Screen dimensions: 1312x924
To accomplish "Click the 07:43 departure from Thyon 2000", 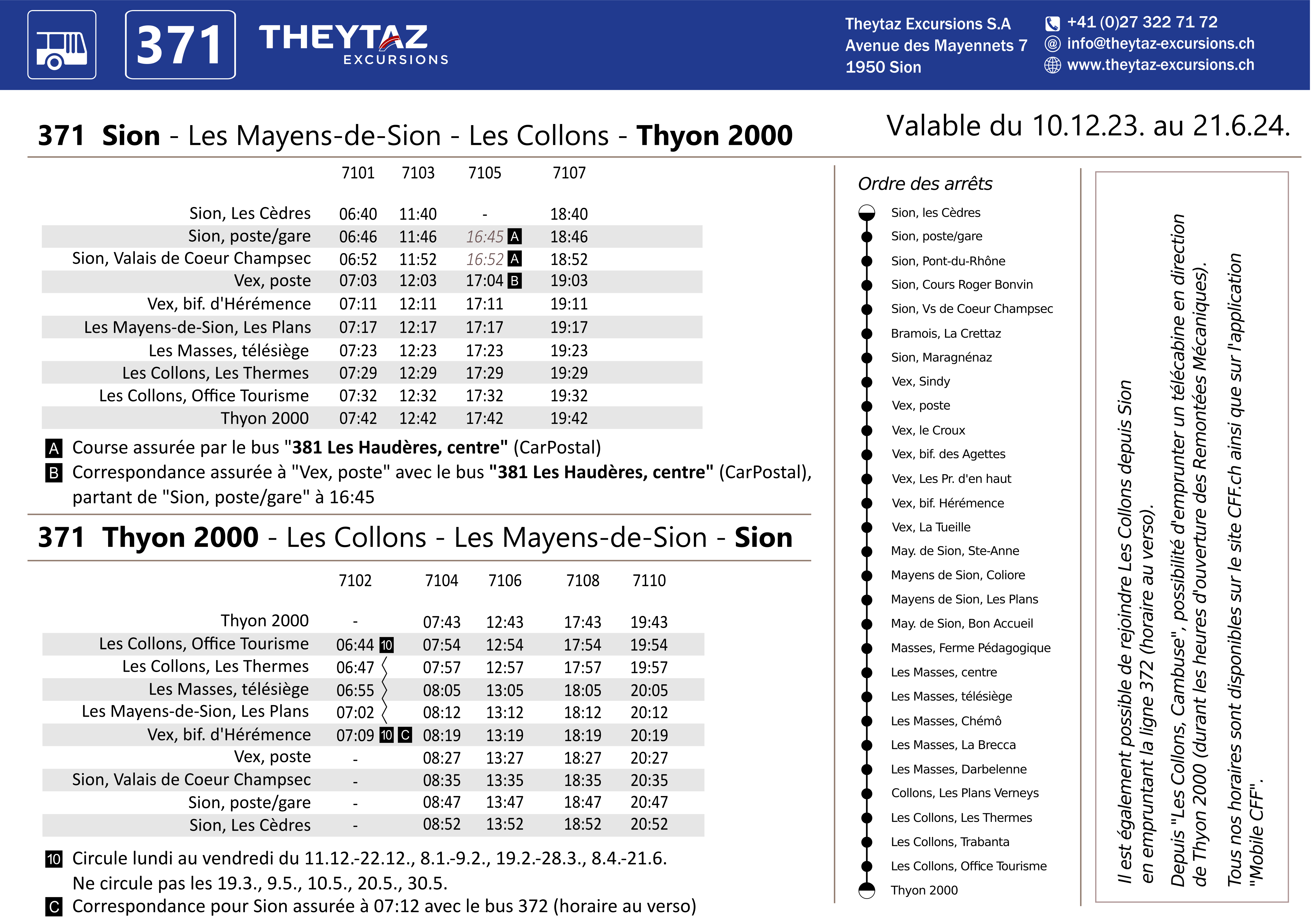I will (x=442, y=622).
